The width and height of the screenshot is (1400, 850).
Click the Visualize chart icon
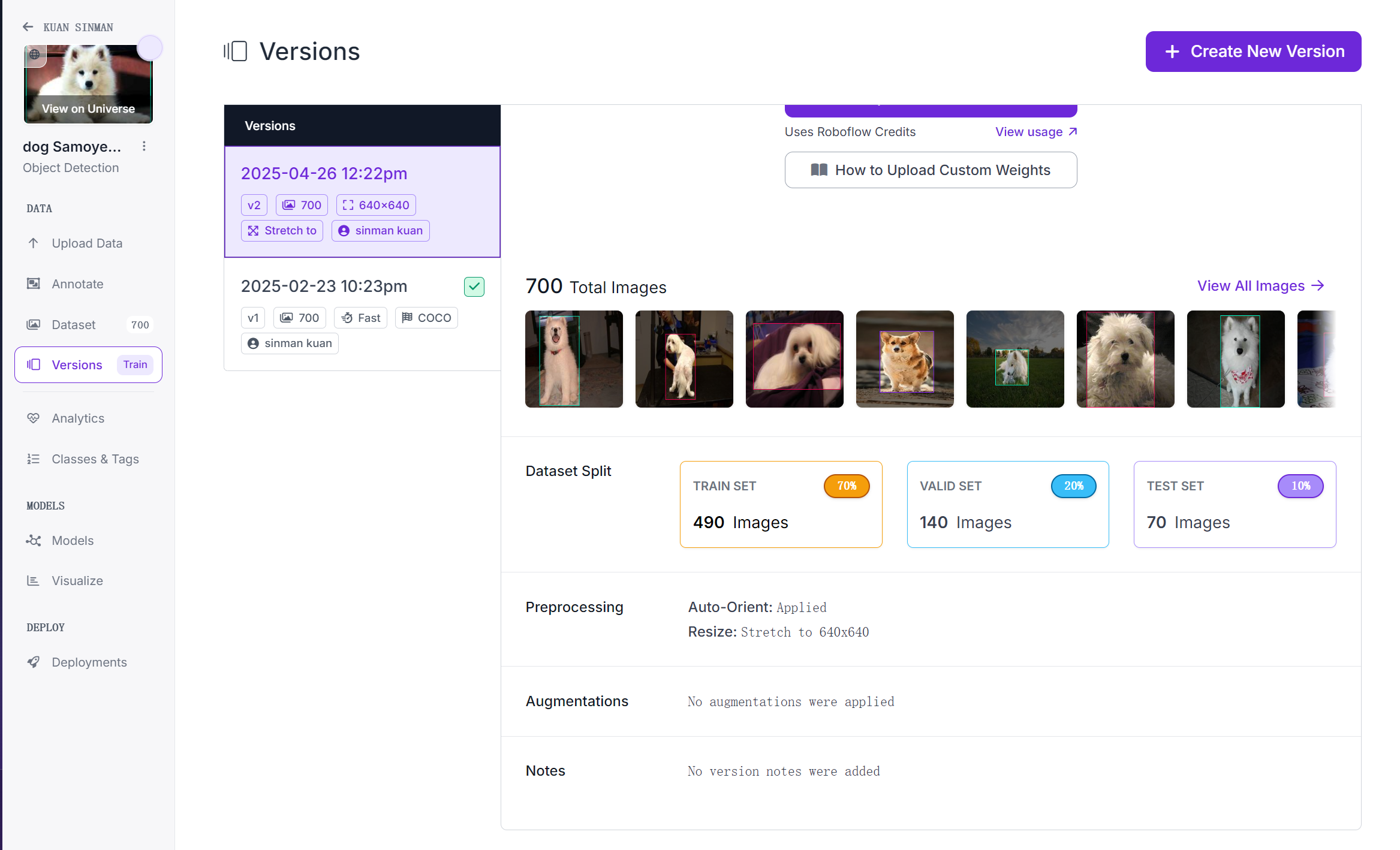(34, 581)
